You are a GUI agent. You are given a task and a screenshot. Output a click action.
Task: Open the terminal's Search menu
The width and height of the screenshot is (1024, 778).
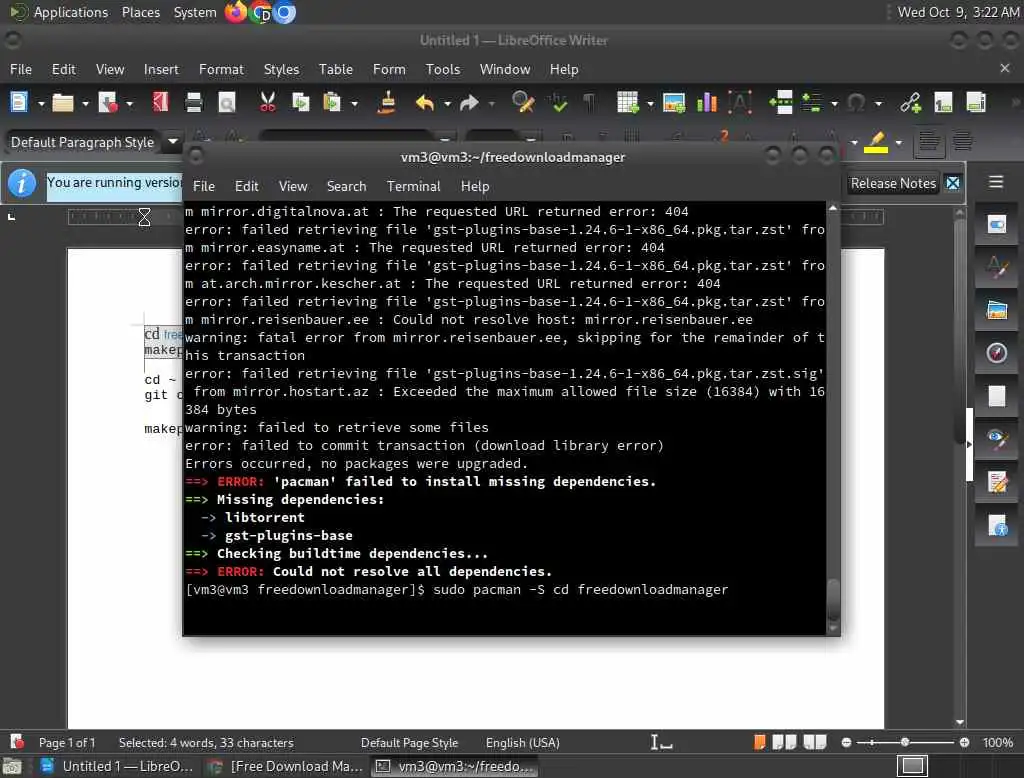tap(346, 186)
